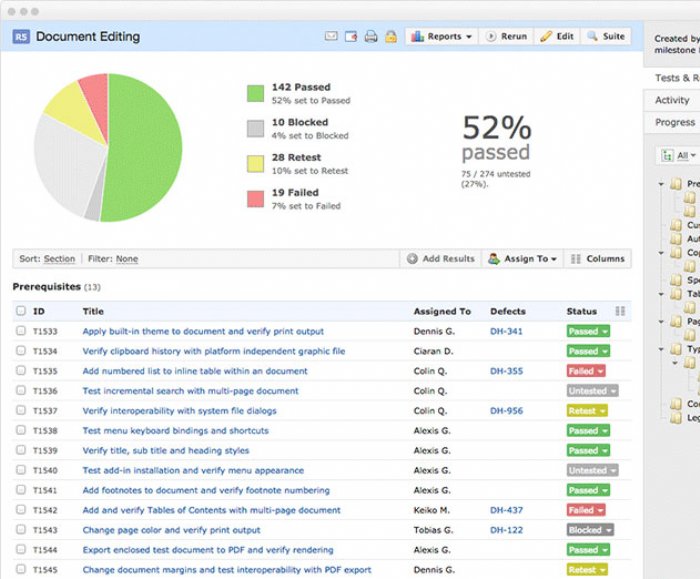Screen dimensions: 700x579
Task: Click the column settings icon beside Status header
Action: [x=620, y=311]
